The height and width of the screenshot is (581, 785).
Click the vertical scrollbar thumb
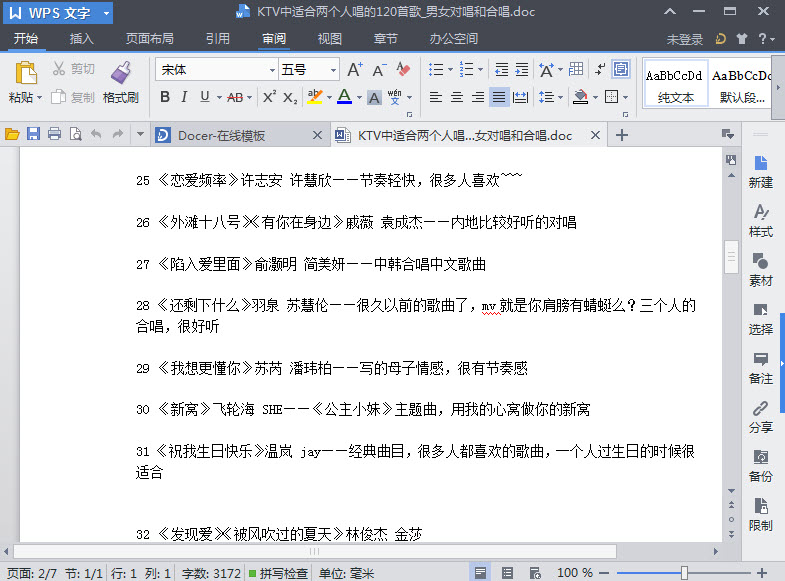[x=731, y=257]
